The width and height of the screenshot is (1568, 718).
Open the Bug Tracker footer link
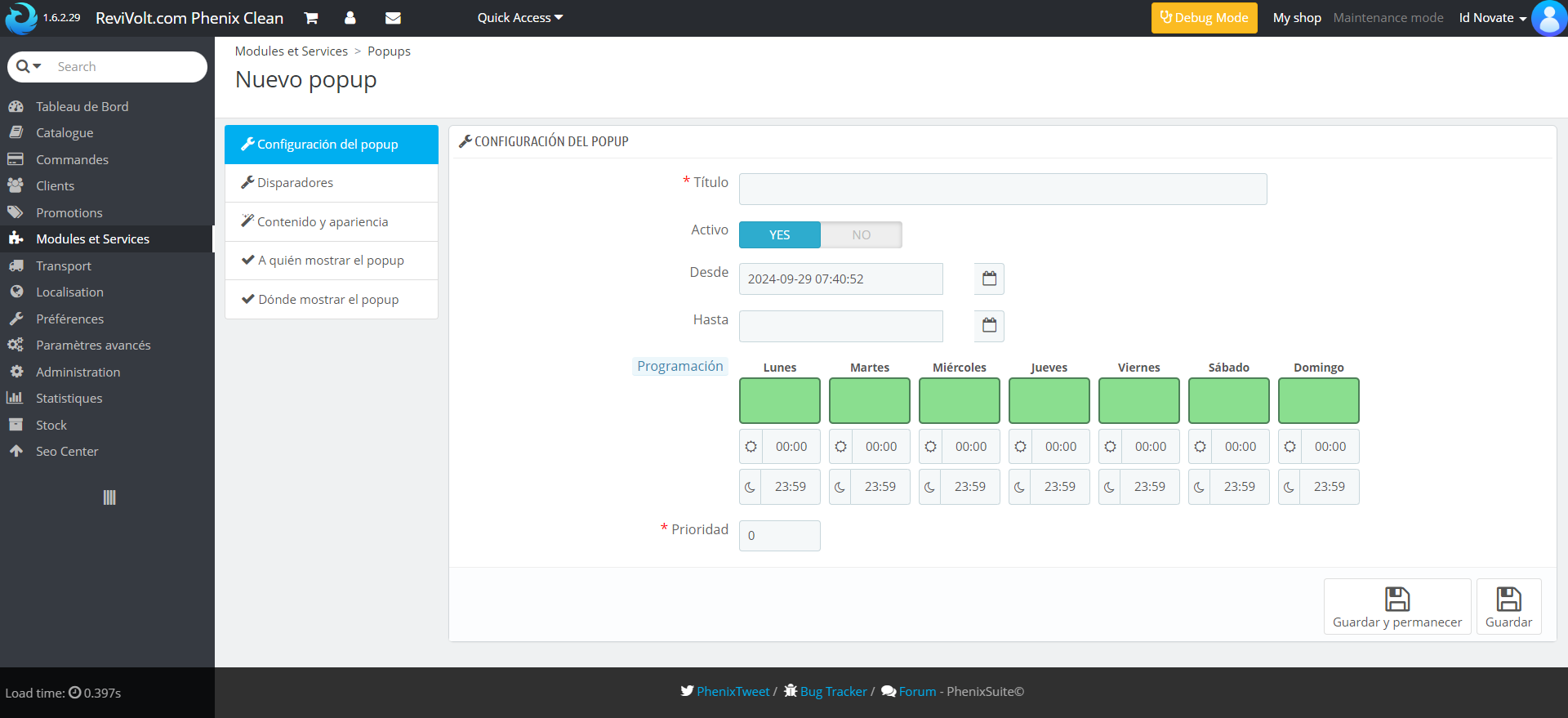click(x=833, y=692)
